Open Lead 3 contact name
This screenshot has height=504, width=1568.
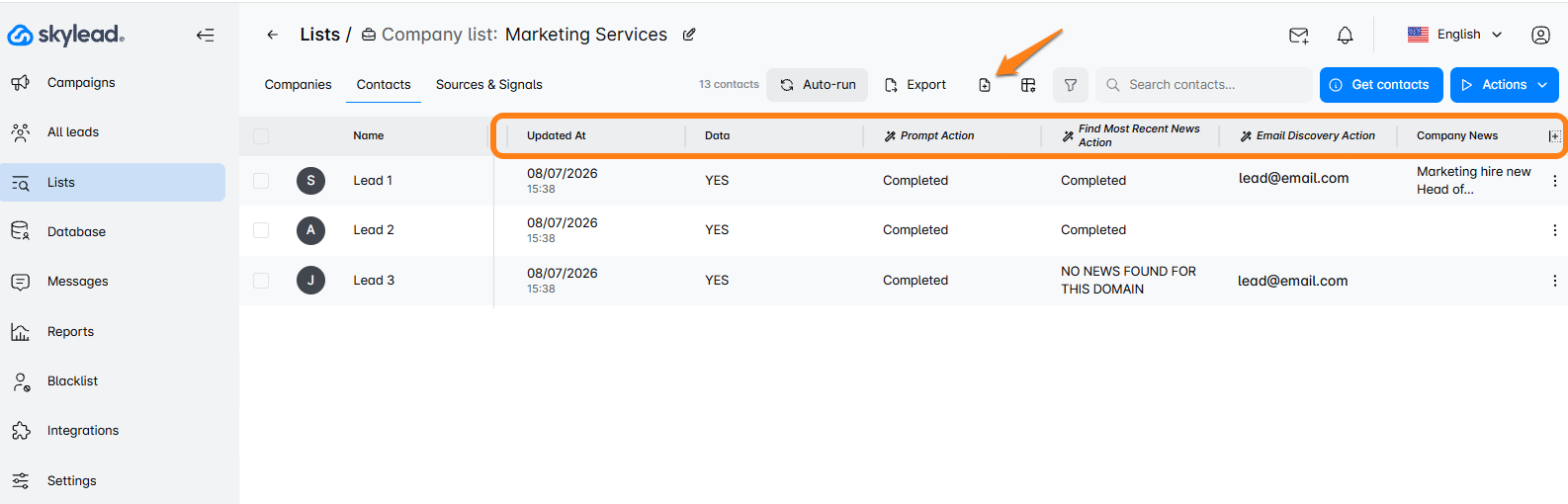374,281
